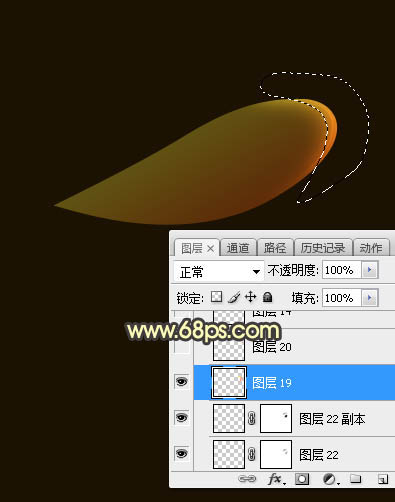Create a new layer icon

click(383, 479)
